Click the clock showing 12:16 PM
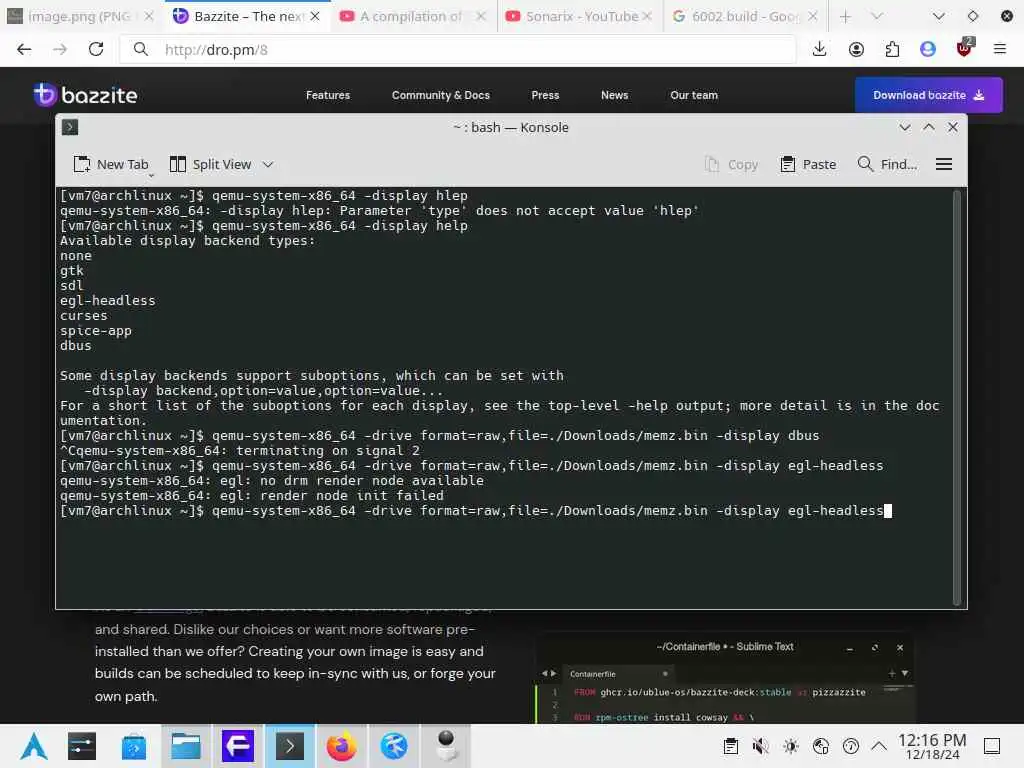This screenshot has width=1024, height=768. (932, 746)
